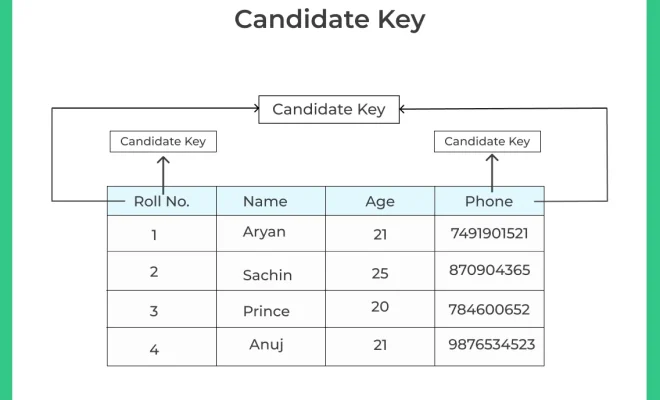Click the roll number 3 cell
The width and height of the screenshot is (660, 400).
click(162, 309)
